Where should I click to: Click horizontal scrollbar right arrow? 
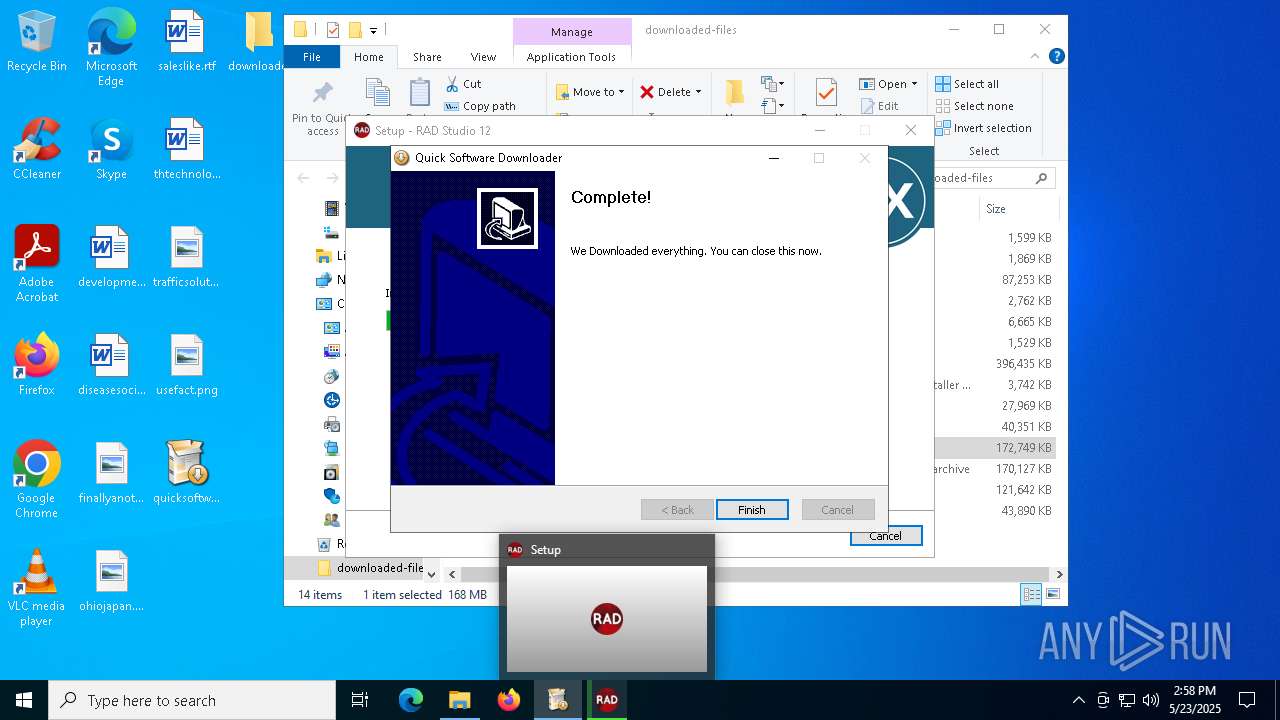1059,574
